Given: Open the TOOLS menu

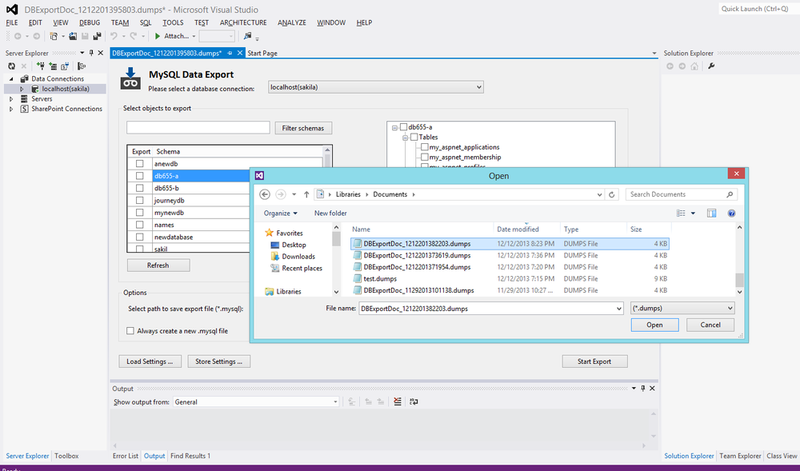Looking at the screenshot, I should pos(173,22).
